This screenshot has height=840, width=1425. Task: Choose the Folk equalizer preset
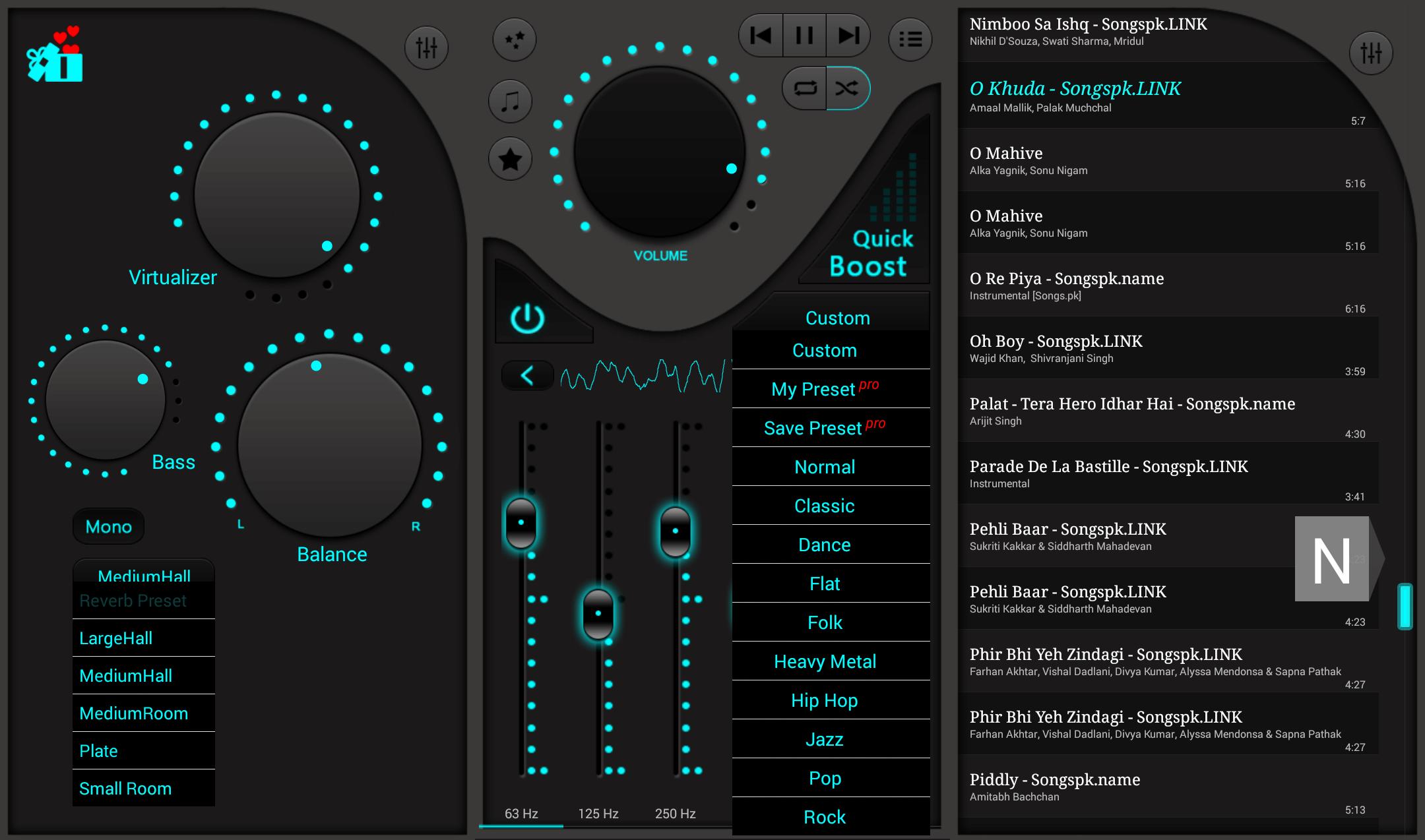[831, 622]
